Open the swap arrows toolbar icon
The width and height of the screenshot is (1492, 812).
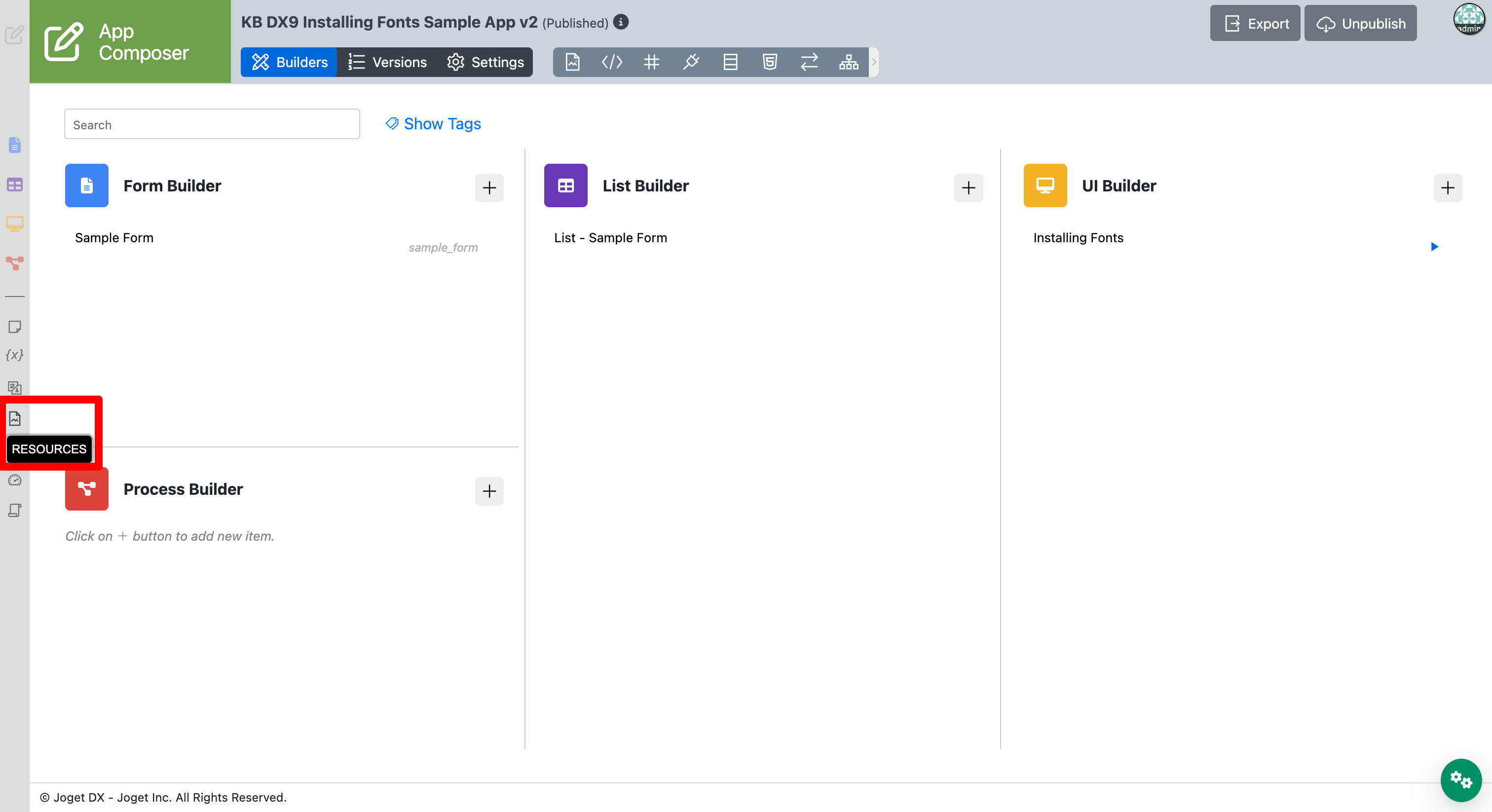[x=809, y=62]
